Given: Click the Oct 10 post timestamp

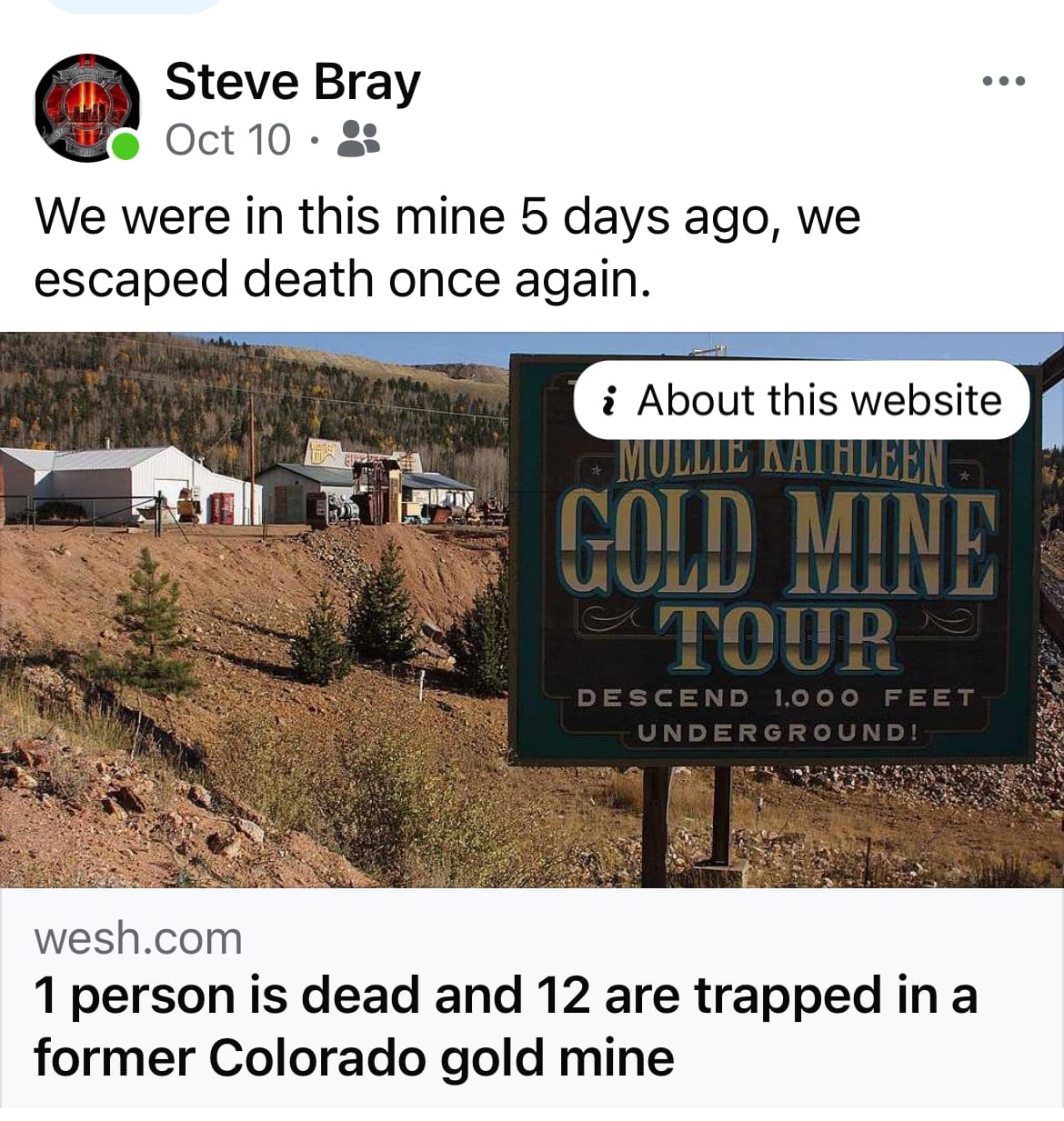Looking at the screenshot, I should 228,140.
